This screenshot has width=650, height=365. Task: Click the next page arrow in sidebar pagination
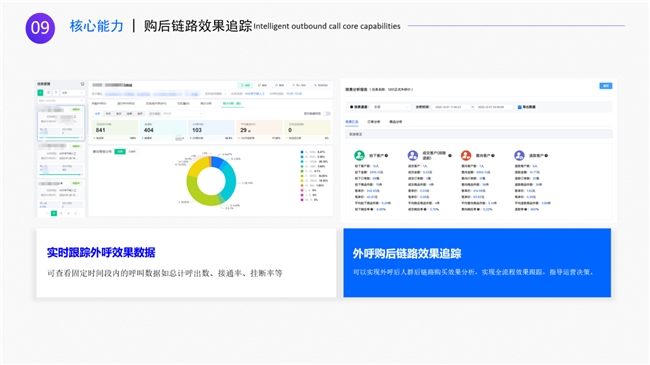75,213
